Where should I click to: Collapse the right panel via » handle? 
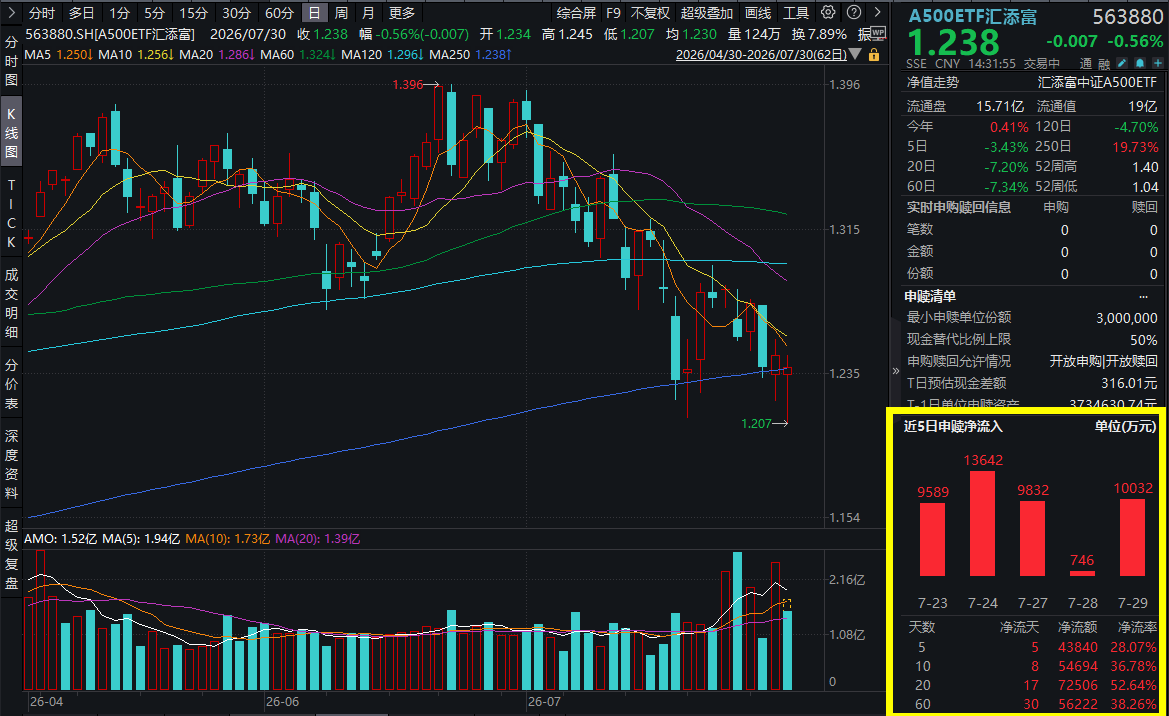click(x=895, y=371)
